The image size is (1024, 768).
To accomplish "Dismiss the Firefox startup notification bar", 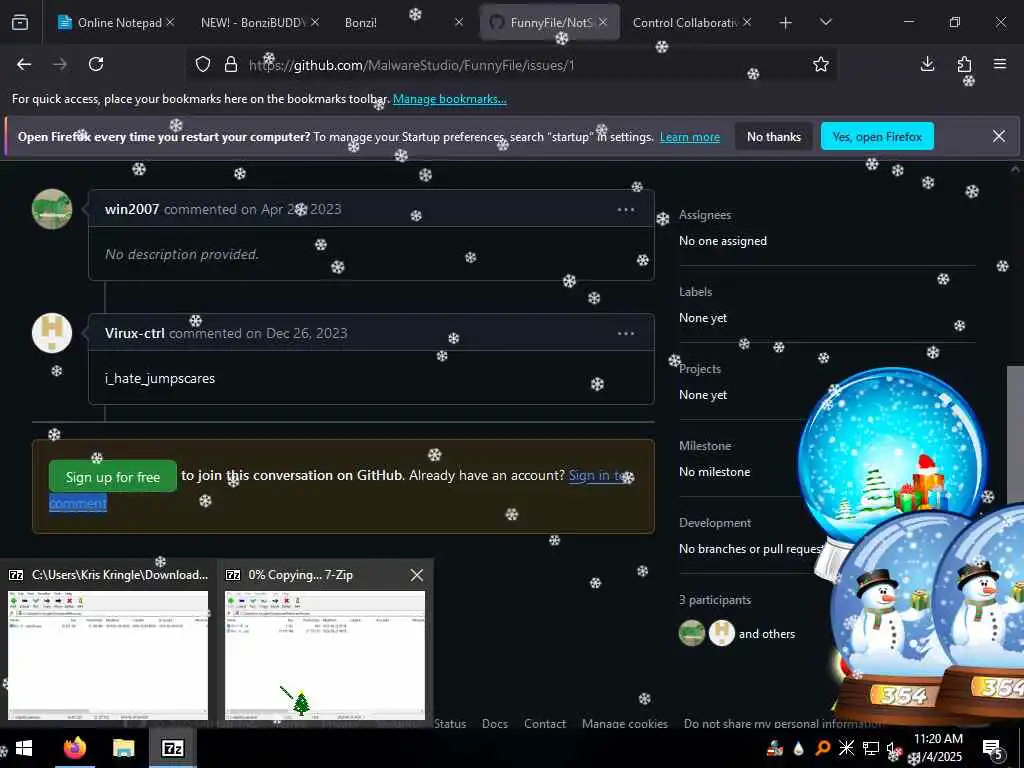I will tap(999, 136).
